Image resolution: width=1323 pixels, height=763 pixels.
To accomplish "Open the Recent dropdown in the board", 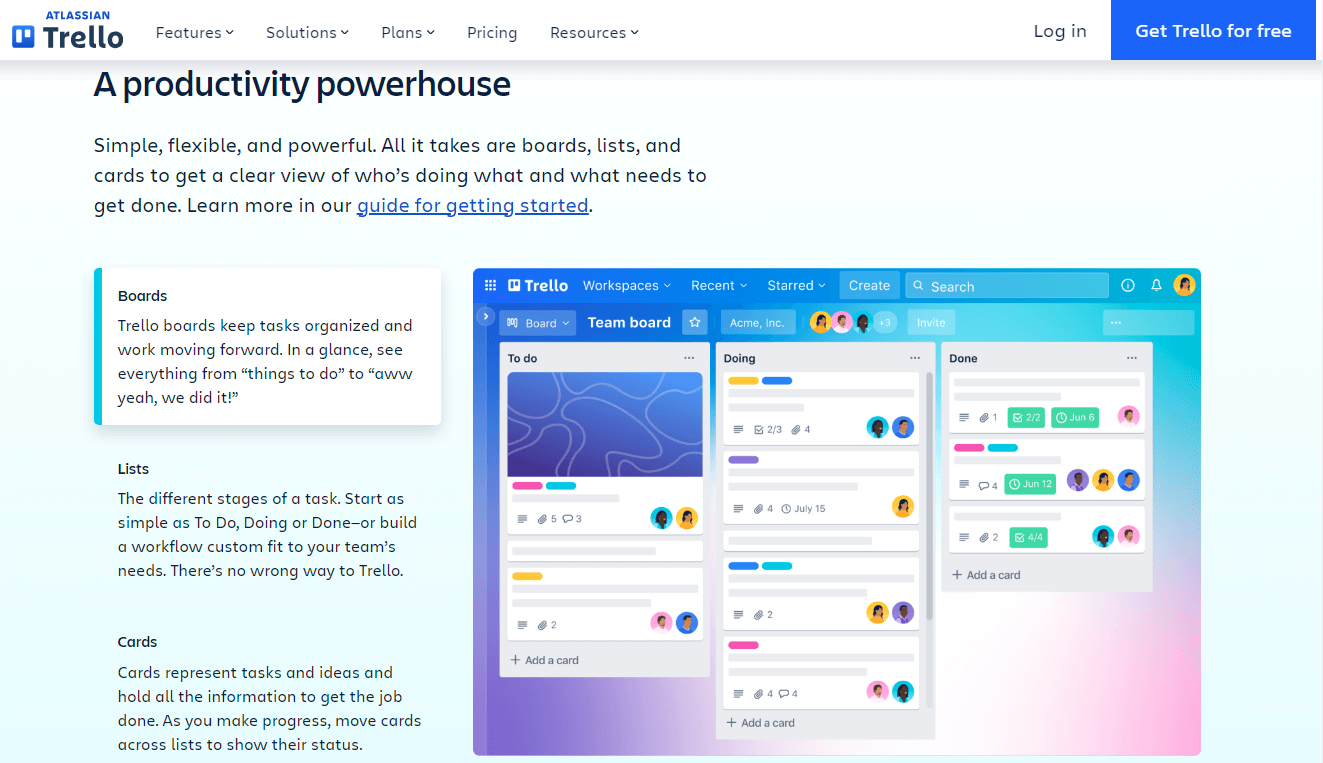I will coord(719,285).
